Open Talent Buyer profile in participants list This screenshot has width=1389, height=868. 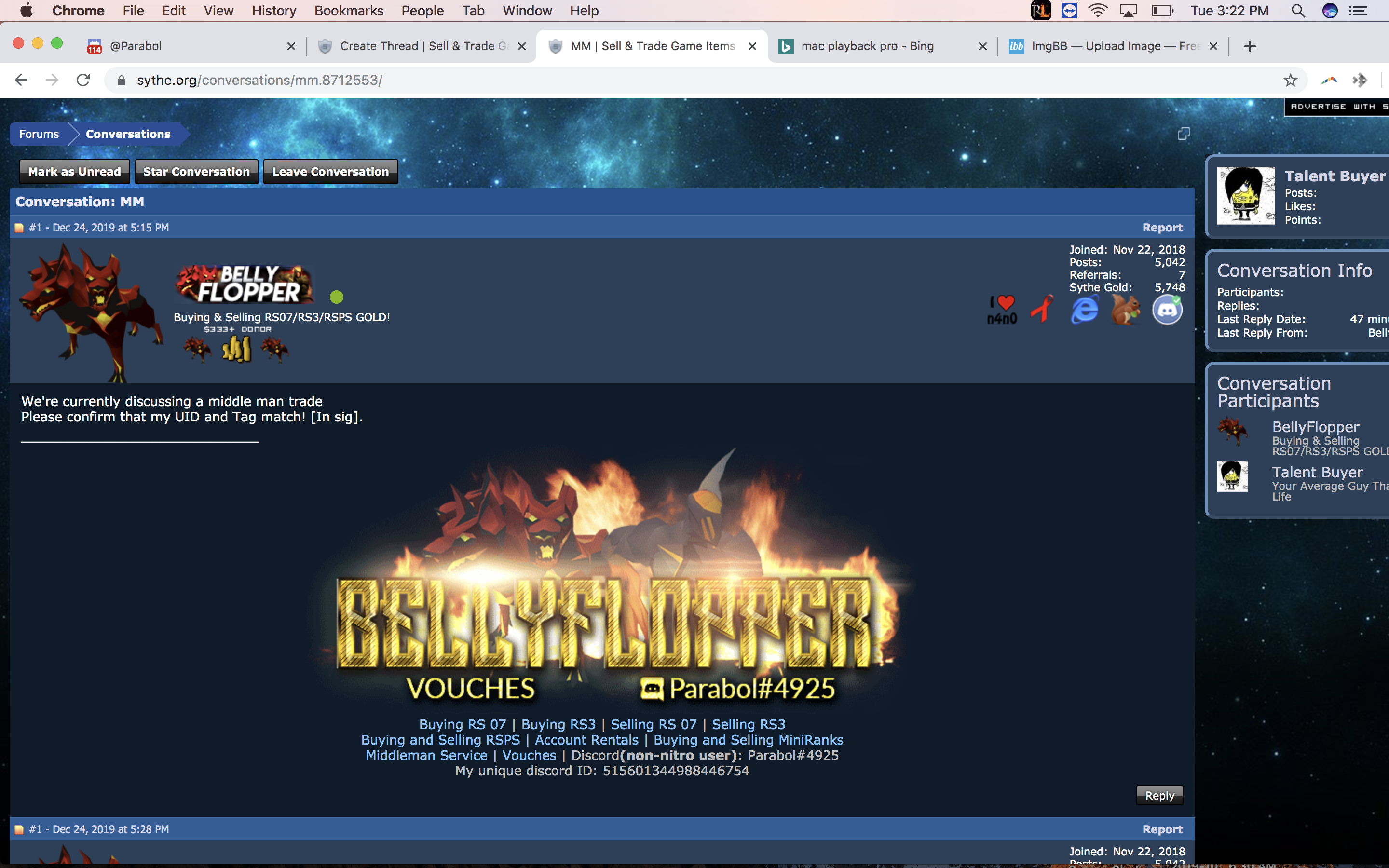click(1317, 472)
